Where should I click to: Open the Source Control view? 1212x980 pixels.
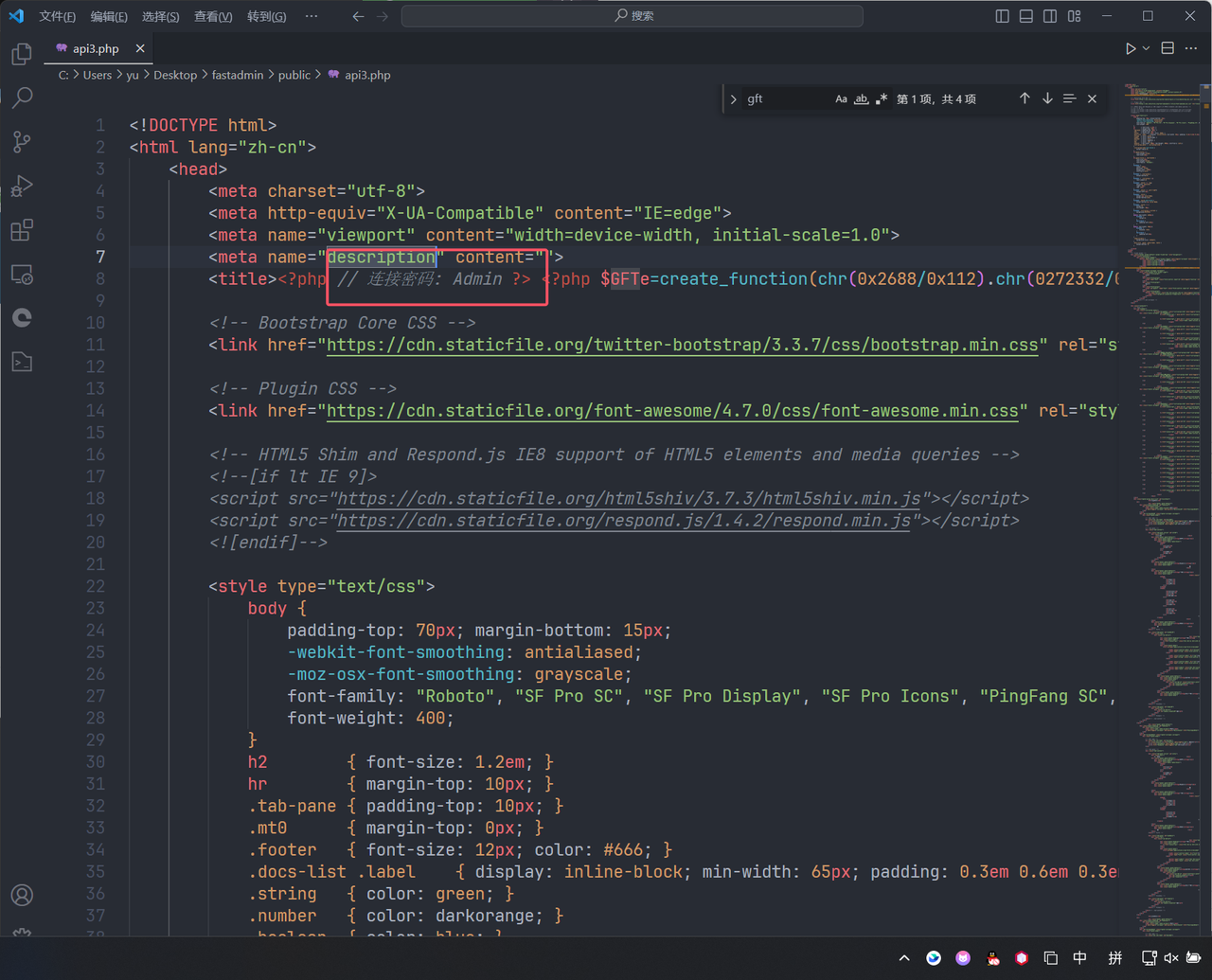click(22, 142)
